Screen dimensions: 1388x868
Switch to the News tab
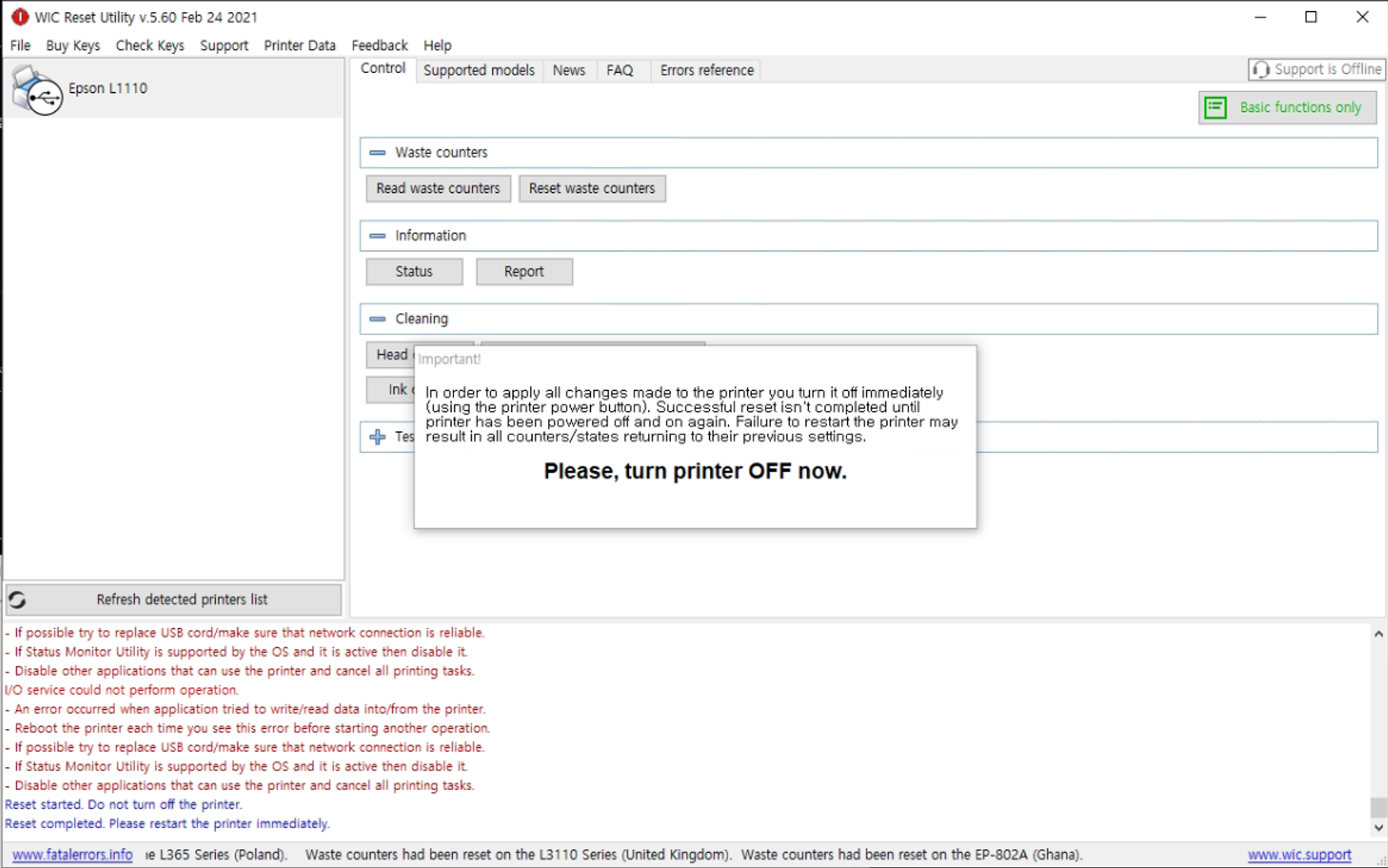pos(569,71)
